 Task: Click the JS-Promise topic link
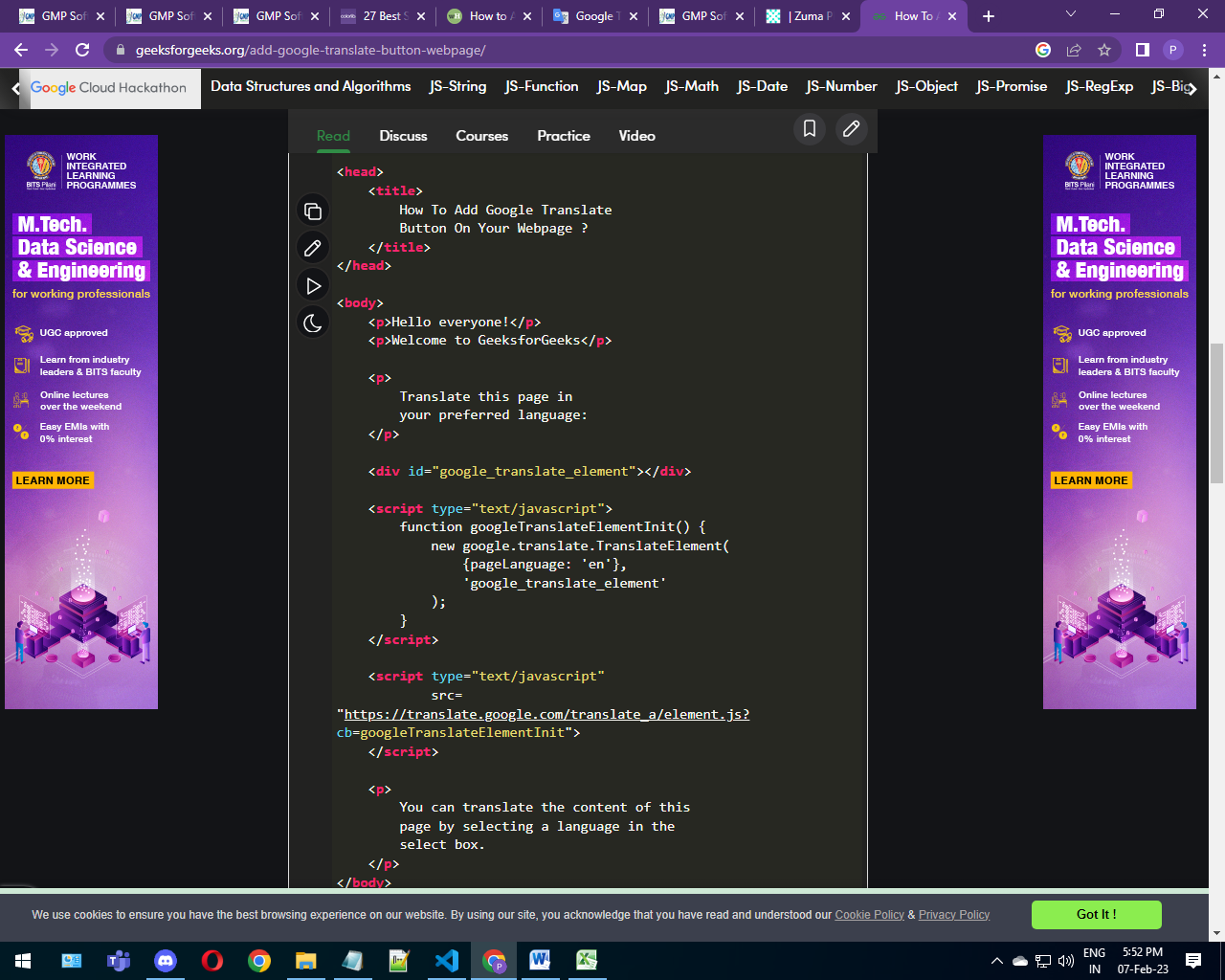coord(1012,86)
